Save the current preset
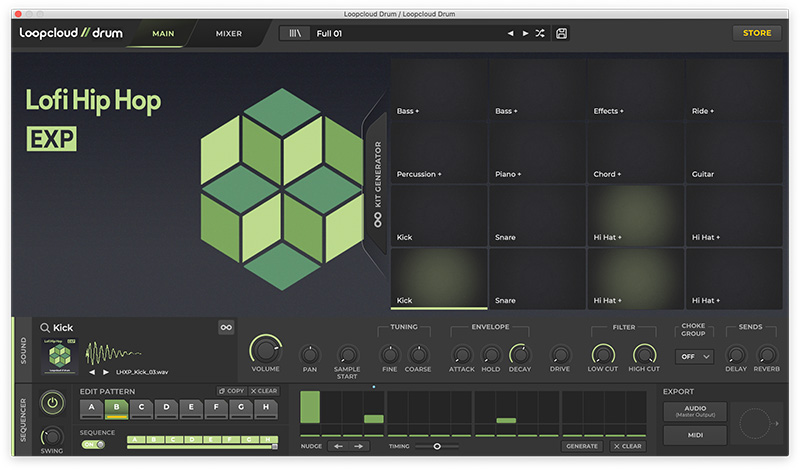Image resolution: width=800 pixels, height=470 pixels. click(x=561, y=33)
